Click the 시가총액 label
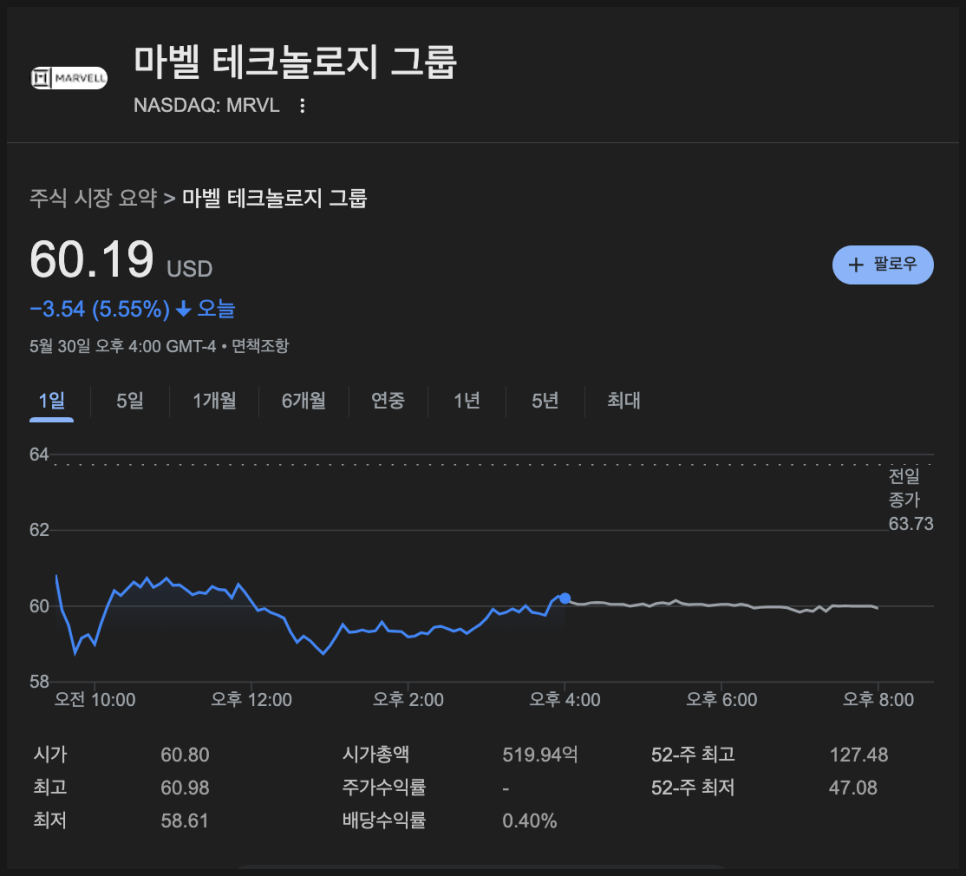 tap(376, 755)
